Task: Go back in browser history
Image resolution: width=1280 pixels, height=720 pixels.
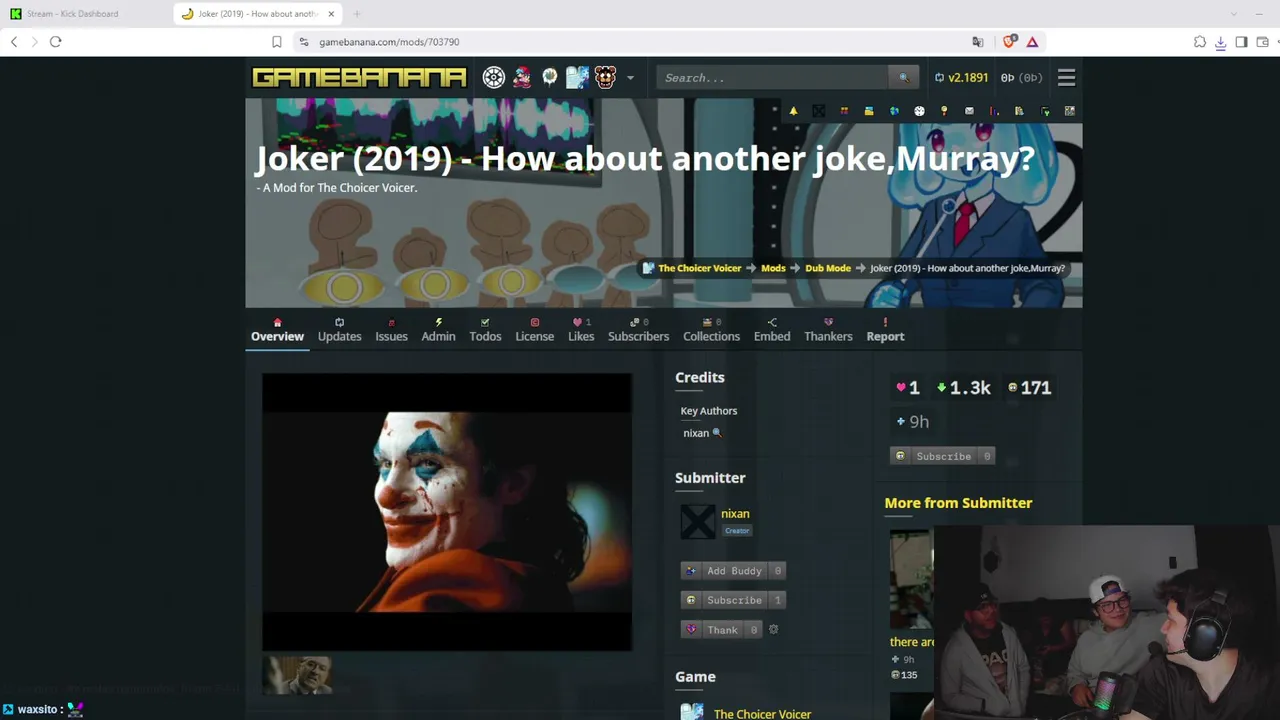Action: click(14, 42)
